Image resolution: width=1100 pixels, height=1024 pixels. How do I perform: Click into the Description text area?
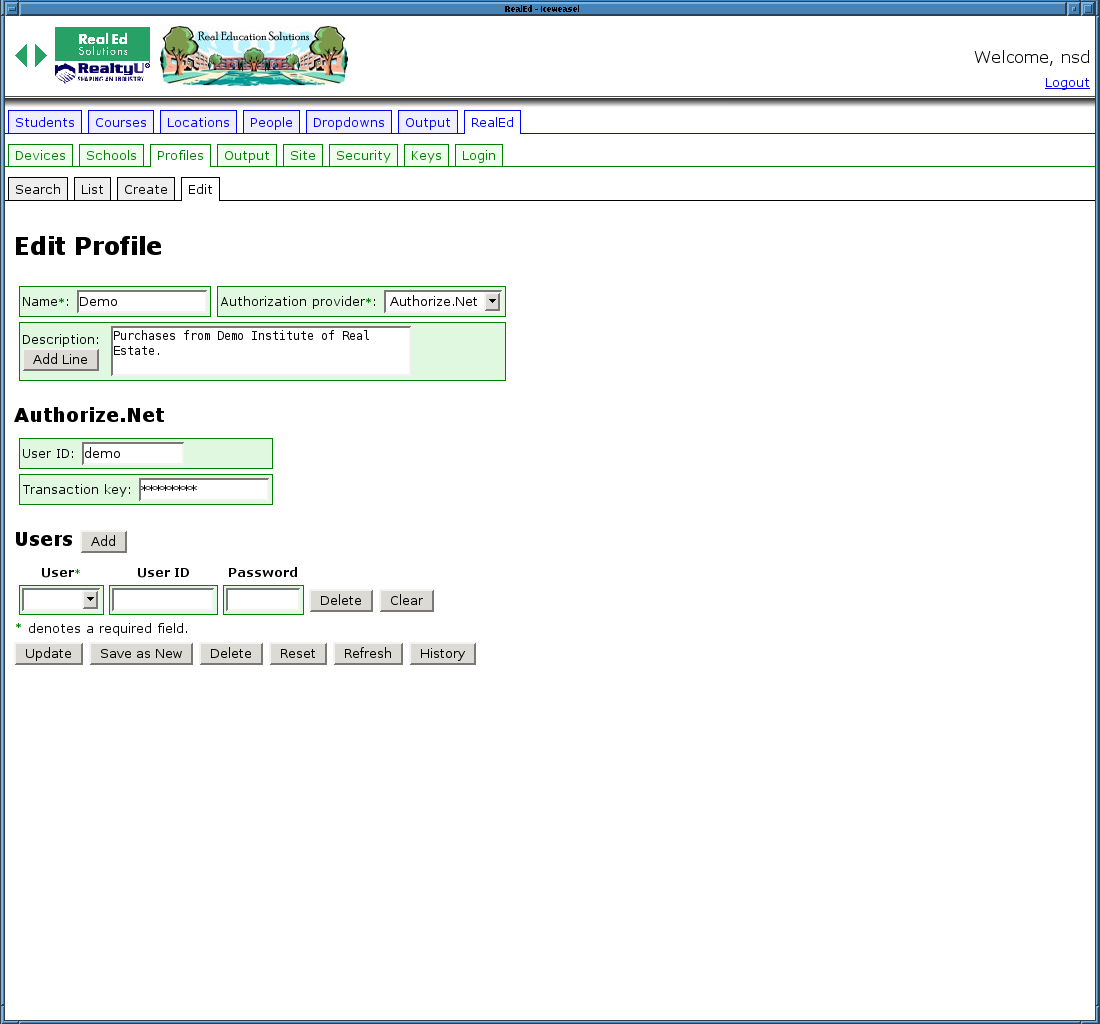coord(260,350)
